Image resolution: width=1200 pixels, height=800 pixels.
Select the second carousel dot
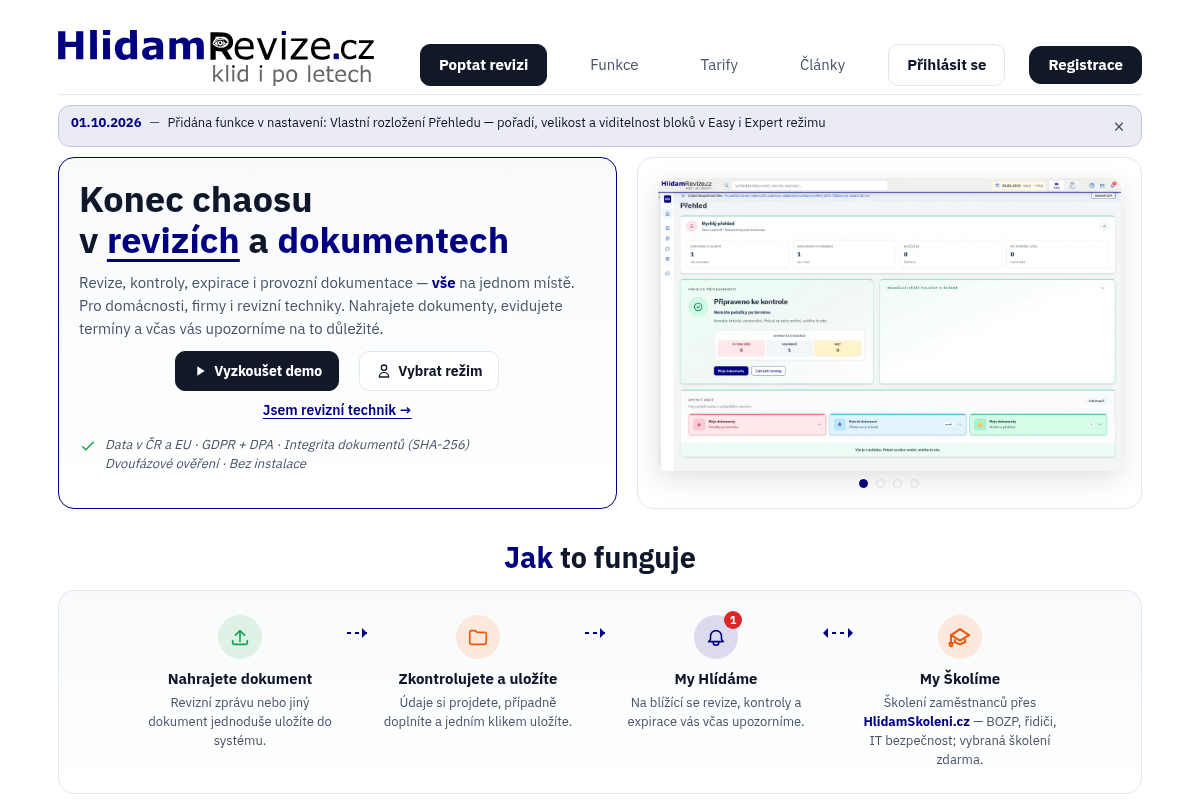[880, 483]
